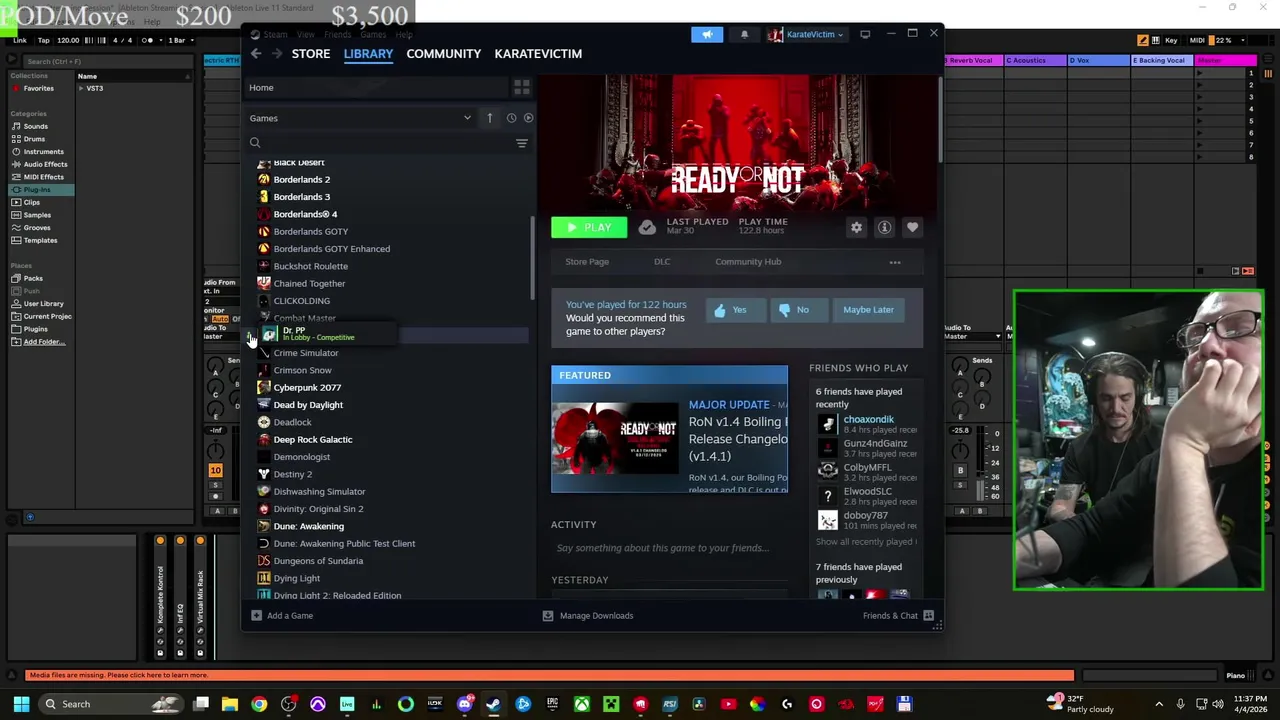Select Audio Effects category in Ableton browser

pyautogui.click(x=45, y=164)
